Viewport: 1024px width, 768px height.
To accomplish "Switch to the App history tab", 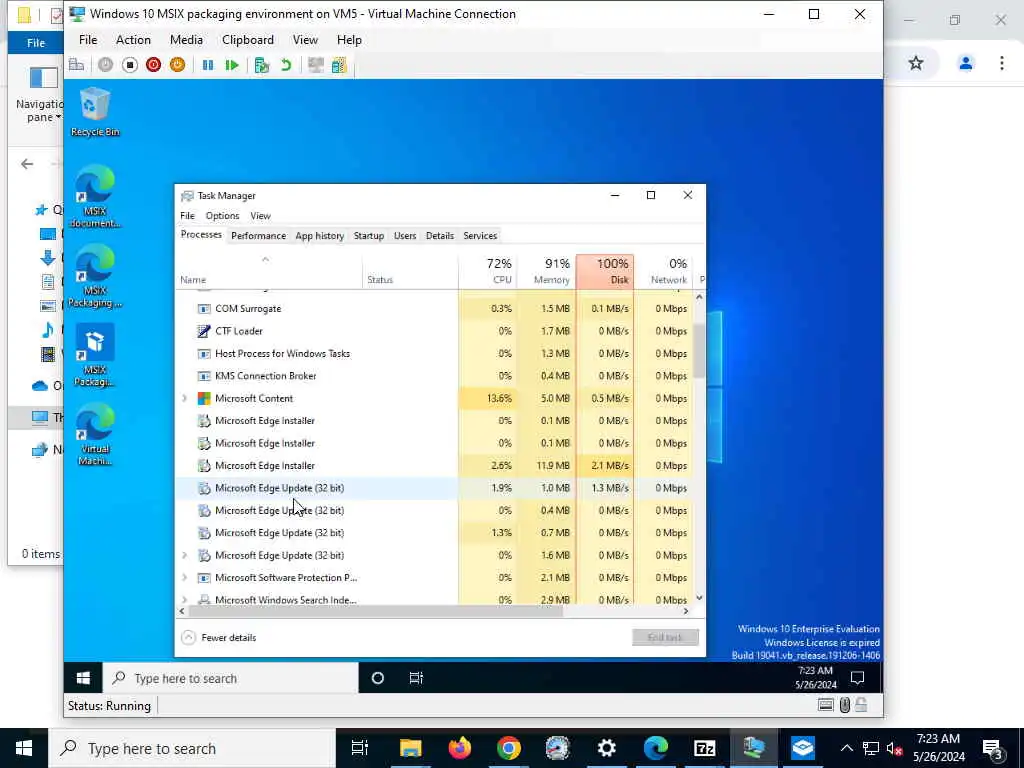I will [319, 236].
